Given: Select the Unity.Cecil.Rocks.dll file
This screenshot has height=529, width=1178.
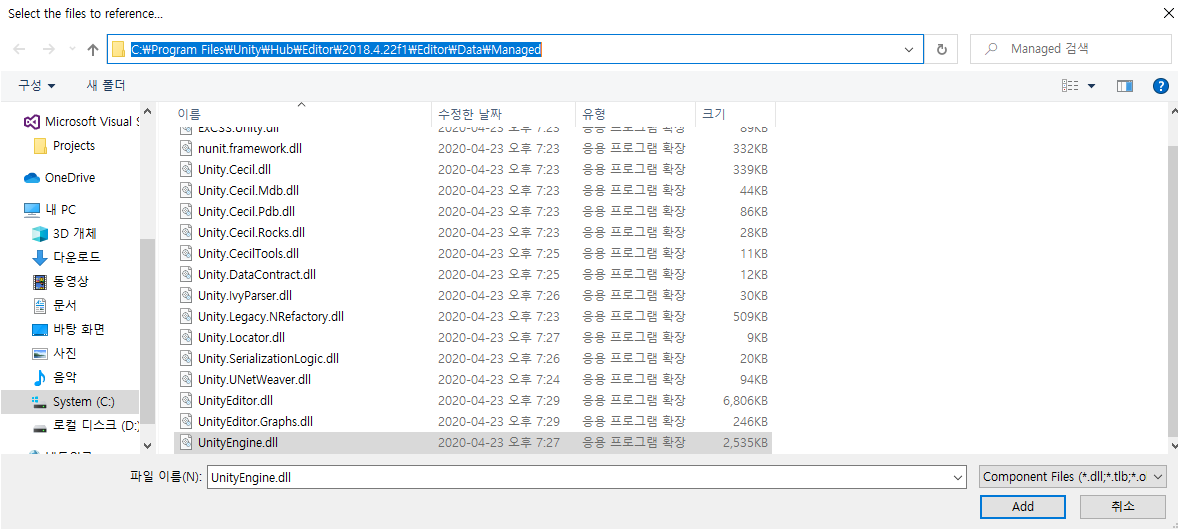Looking at the screenshot, I should [x=473, y=233].
